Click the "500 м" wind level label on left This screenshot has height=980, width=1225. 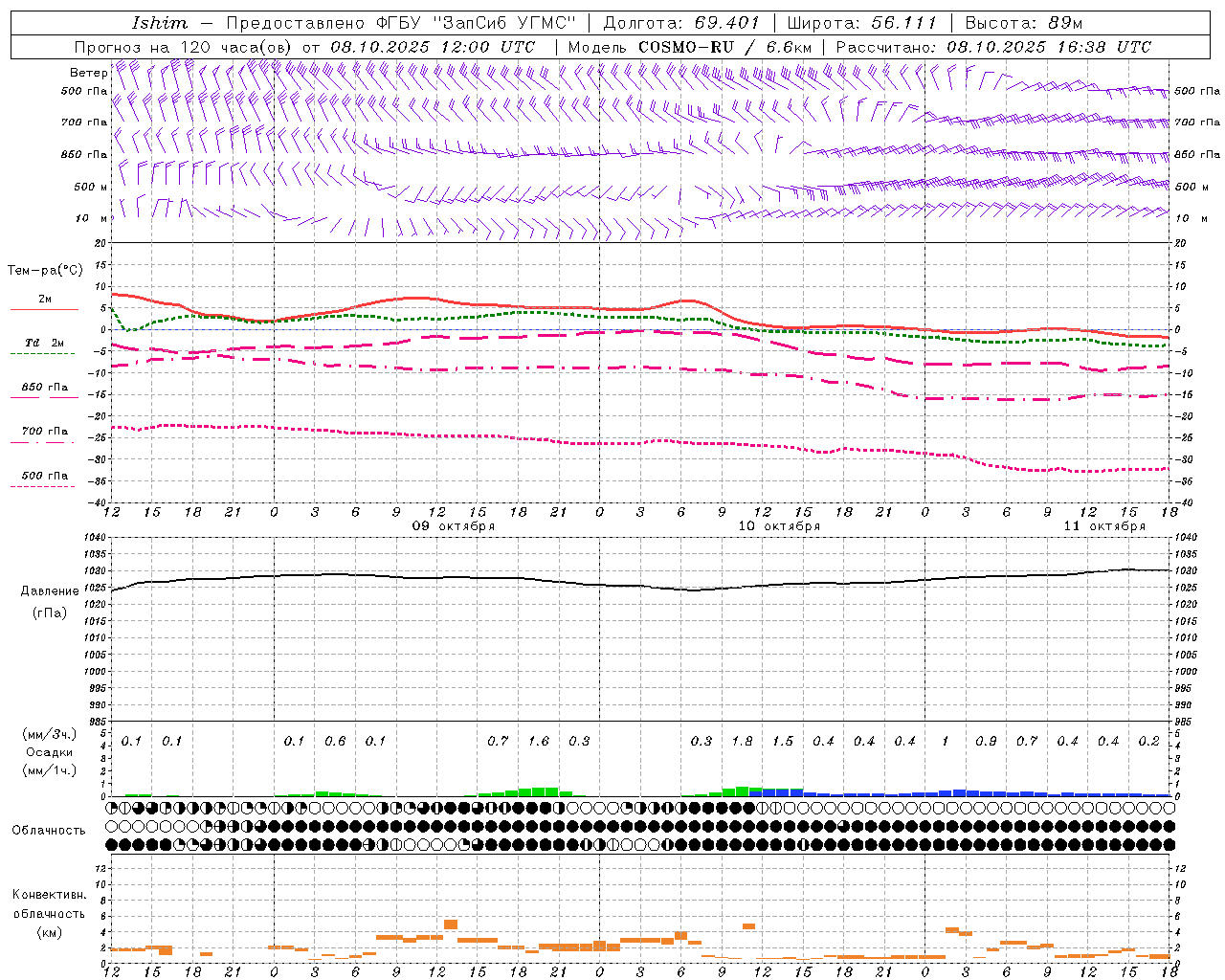[x=91, y=187]
